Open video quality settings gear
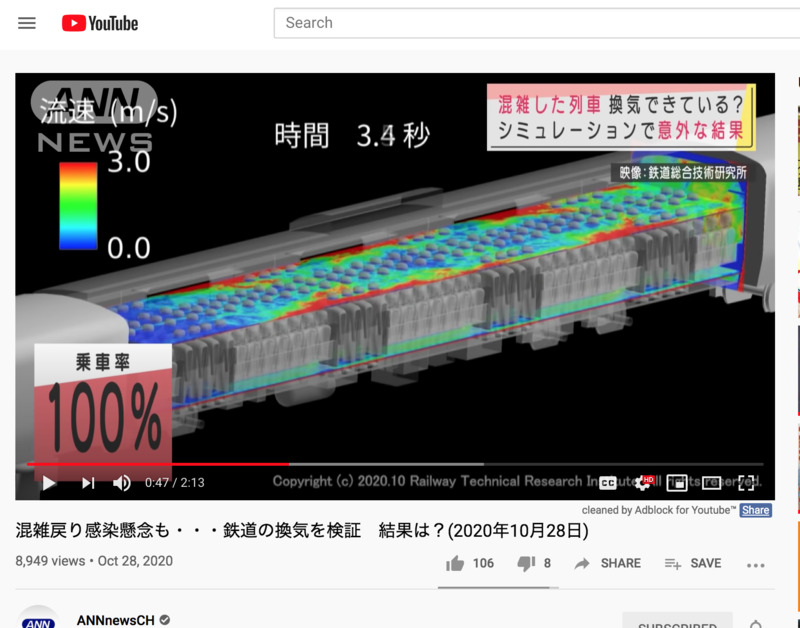 coord(643,483)
